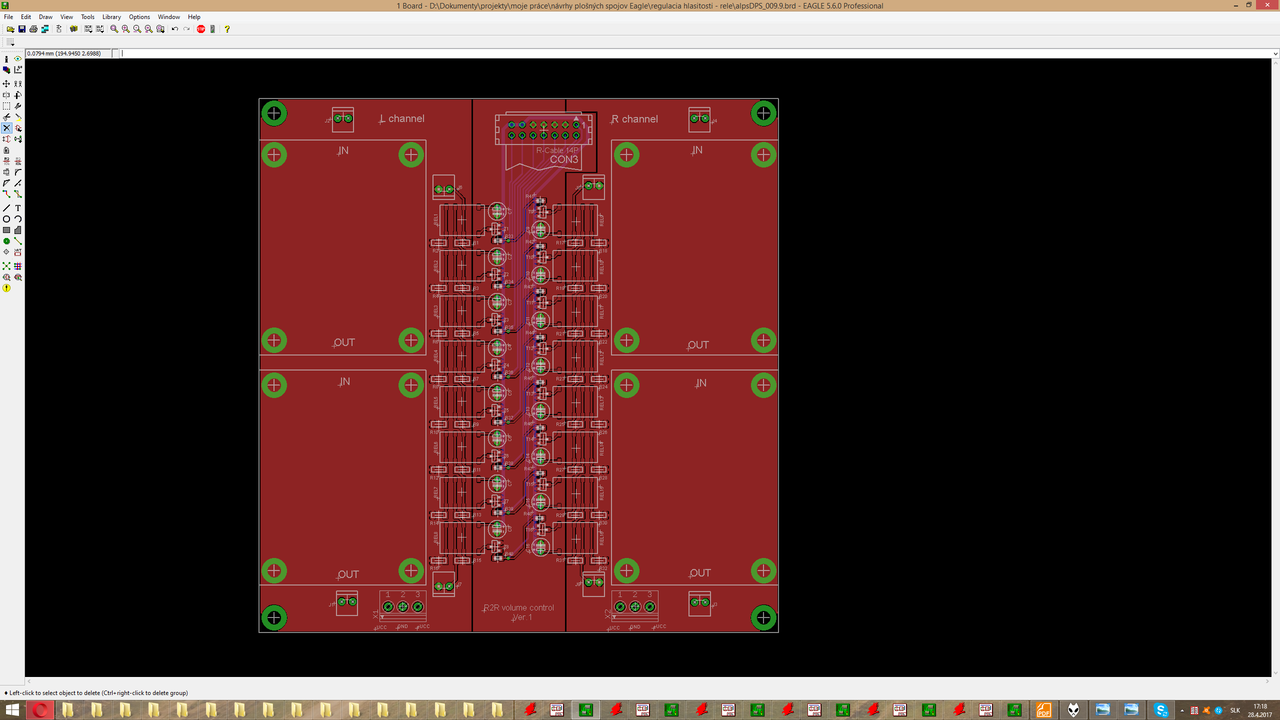The width and height of the screenshot is (1280, 720).
Task: Open Skype from the Windows taskbar
Action: tap(1162, 710)
